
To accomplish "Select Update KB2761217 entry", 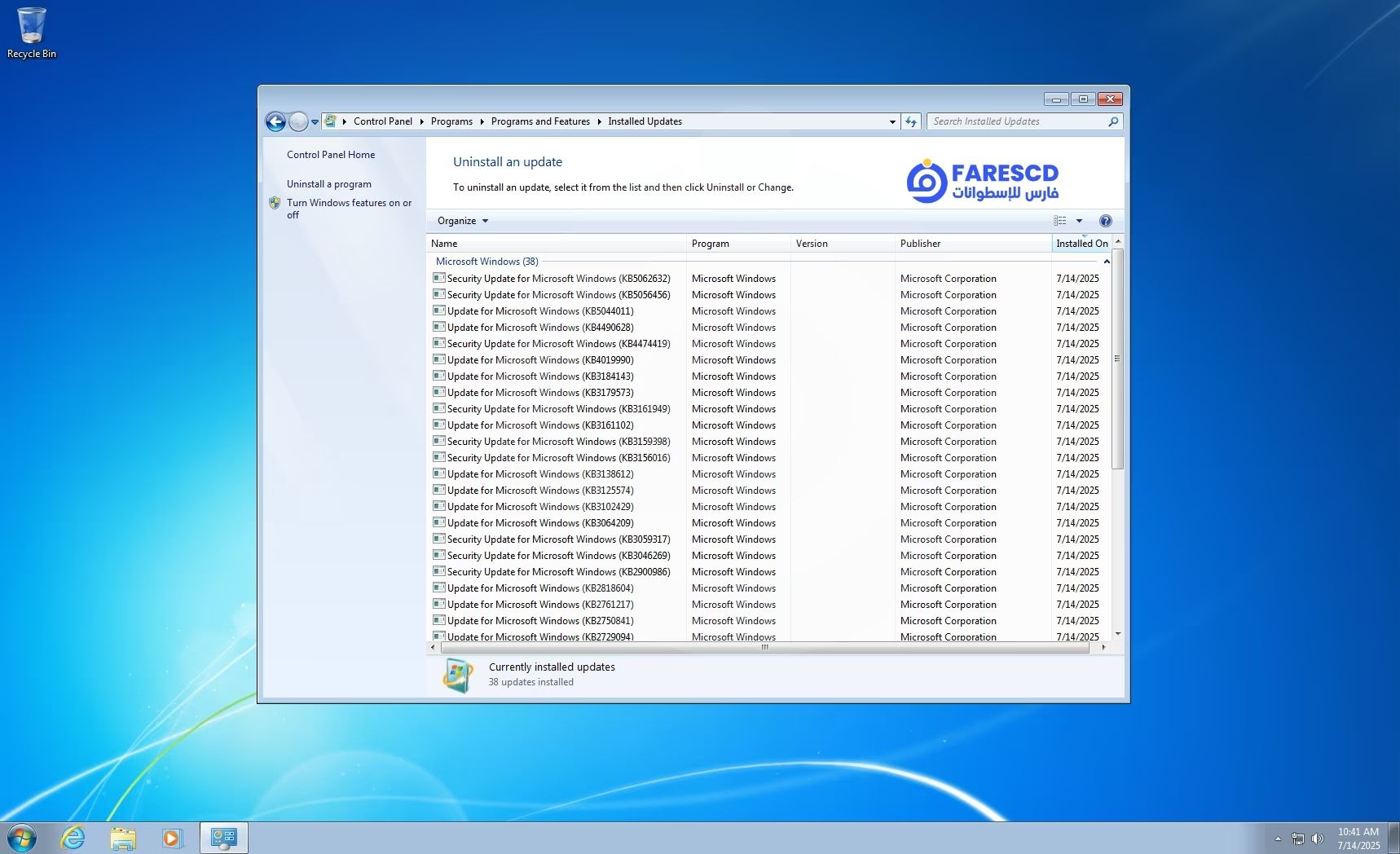I will coord(768,605).
